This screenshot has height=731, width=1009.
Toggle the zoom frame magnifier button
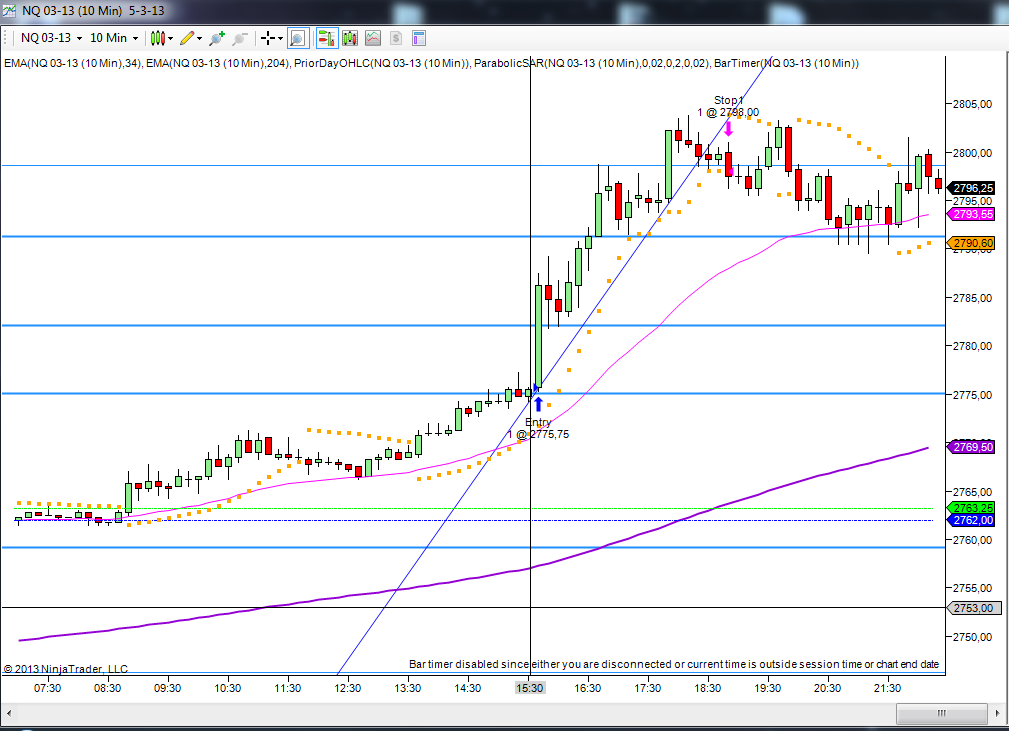[297, 39]
